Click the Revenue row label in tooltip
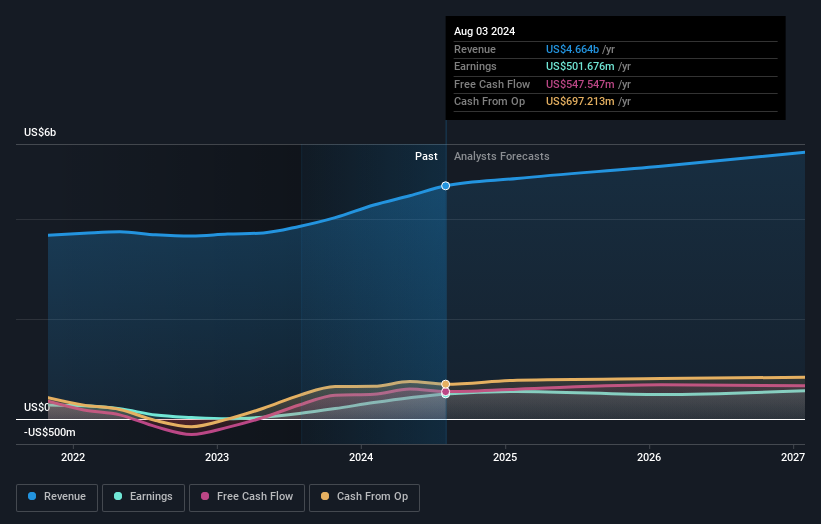 pos(474,49)
